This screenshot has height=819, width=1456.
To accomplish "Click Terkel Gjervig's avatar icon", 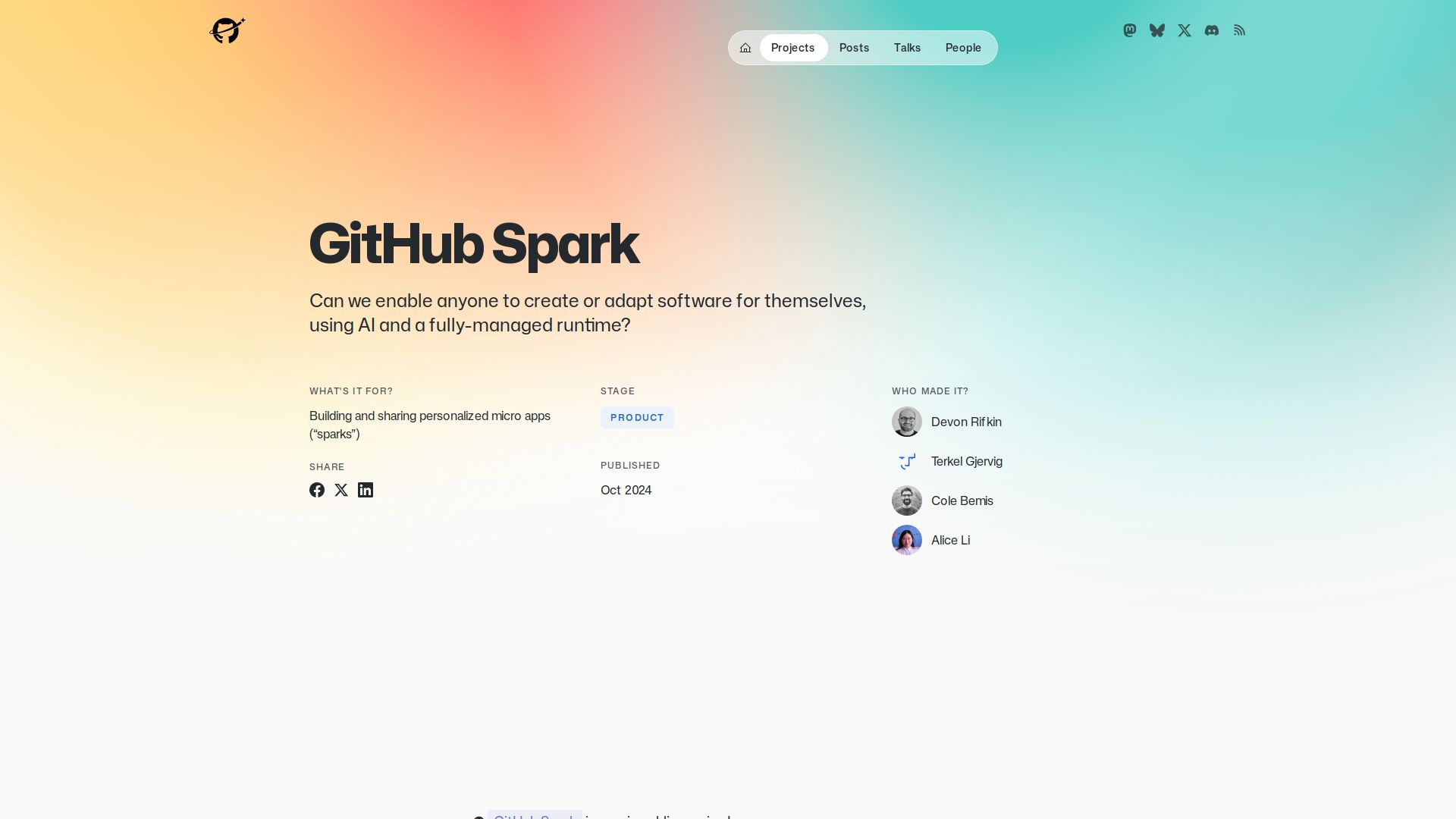I will 907,461.
